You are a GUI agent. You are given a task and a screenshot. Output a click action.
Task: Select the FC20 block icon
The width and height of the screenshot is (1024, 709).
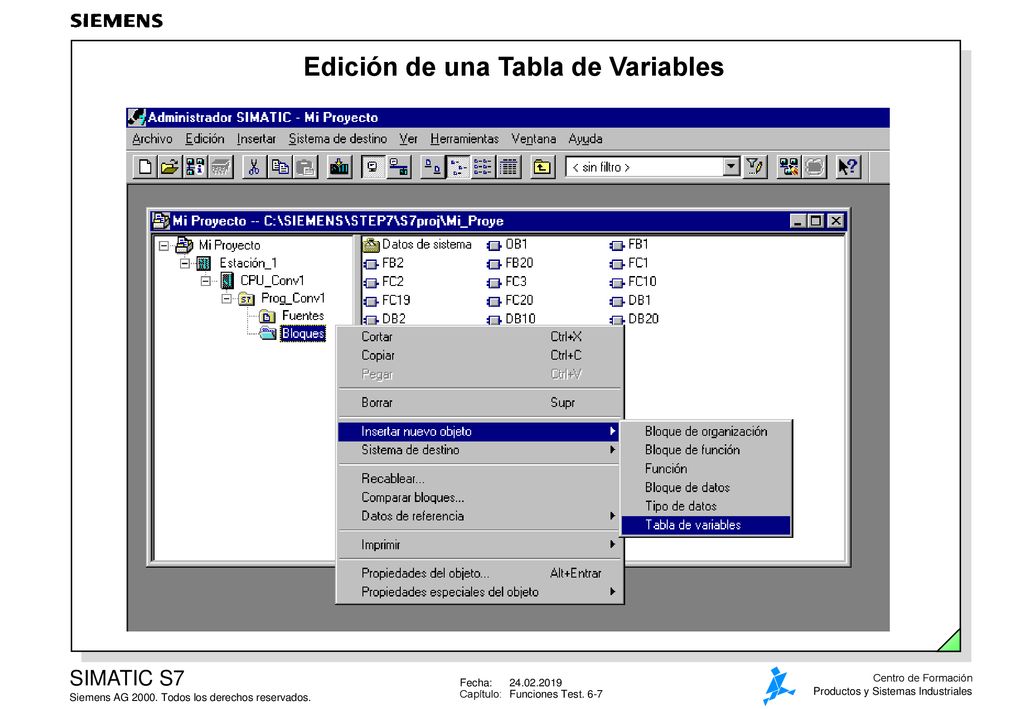coord(494,302)
